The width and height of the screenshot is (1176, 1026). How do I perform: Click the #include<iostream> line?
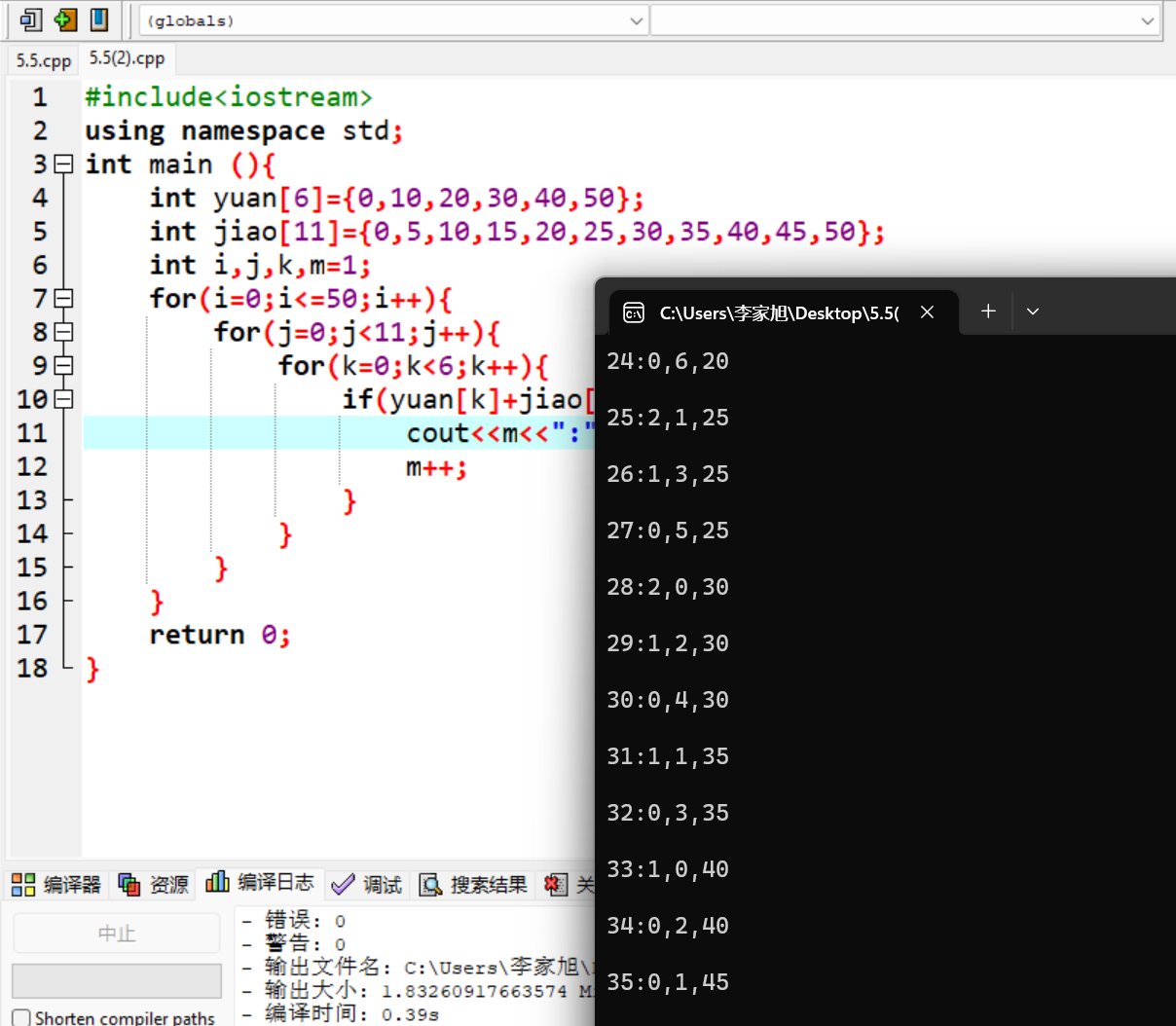229,97
